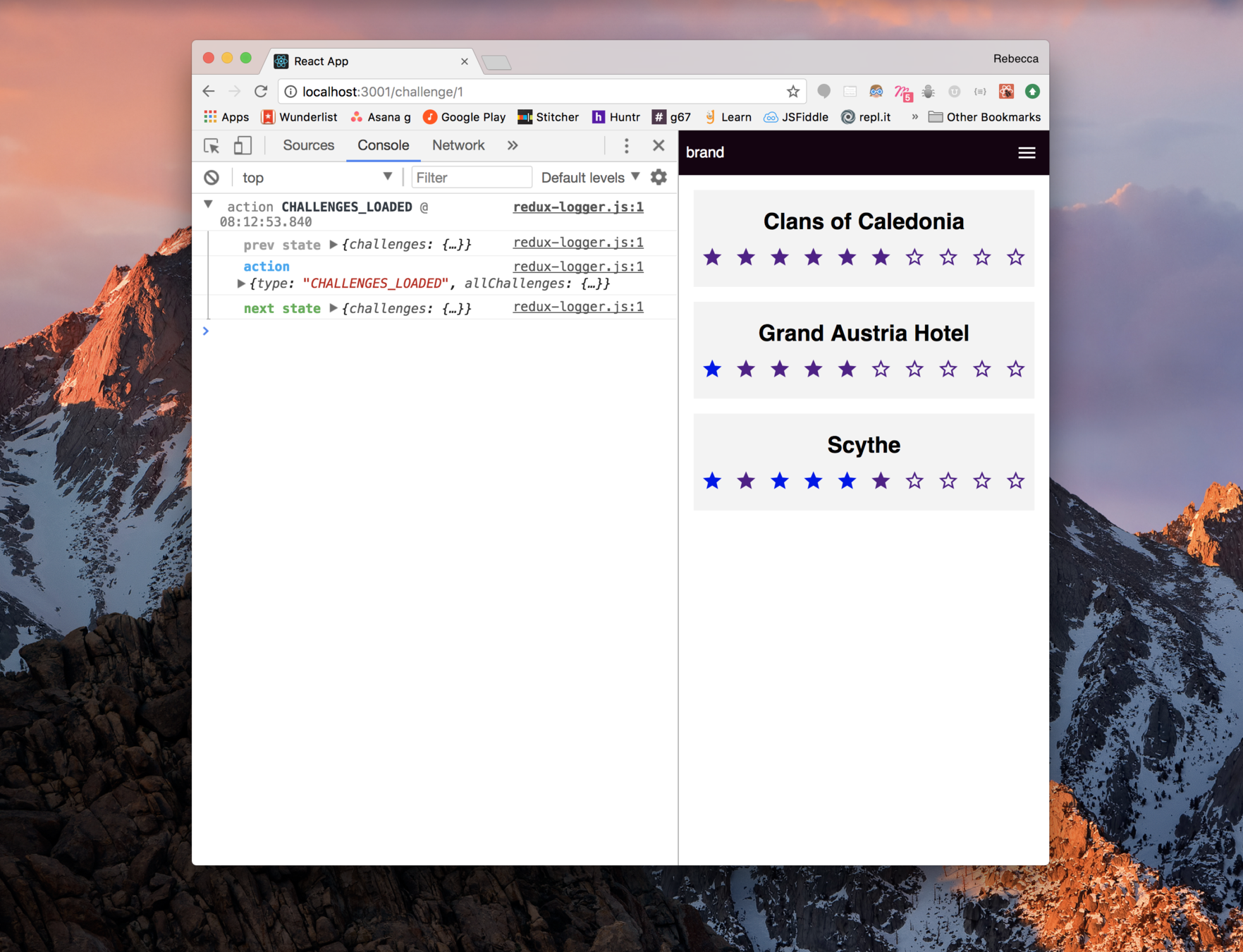
Task: Open the Stitcher bookmark
Action: pos(549,117)
